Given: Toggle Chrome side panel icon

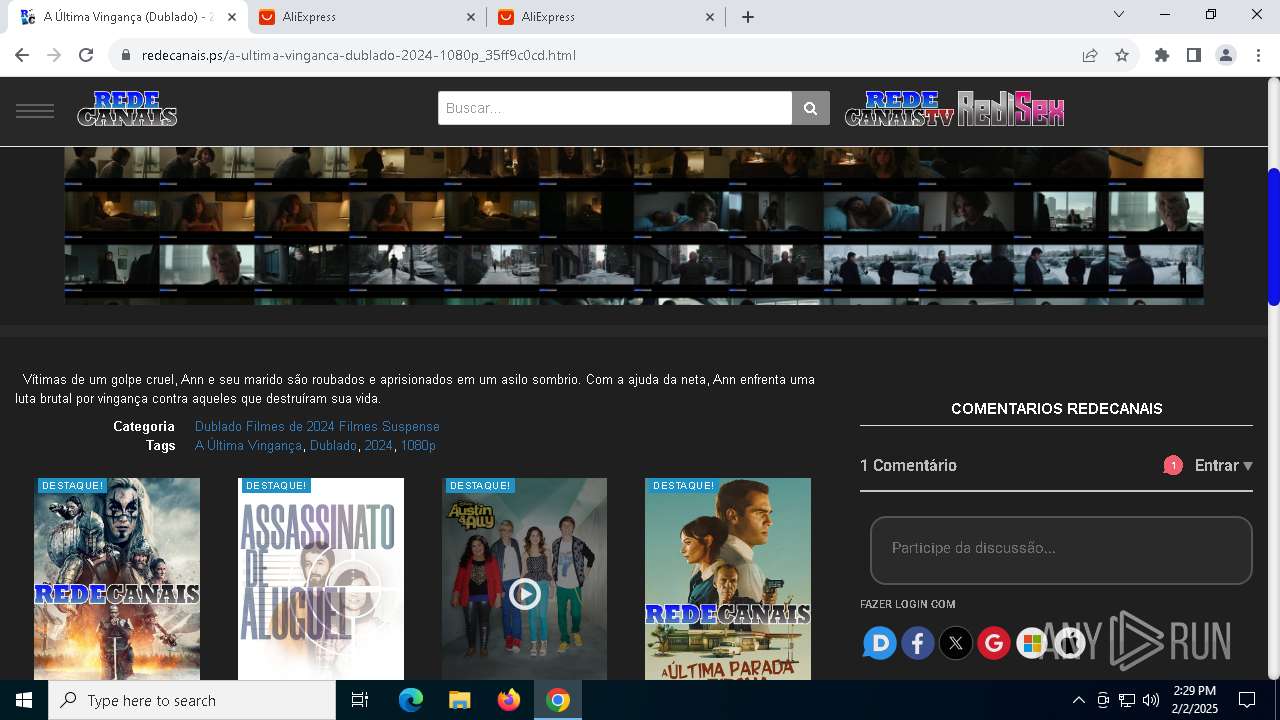Looking at the screenshot, I should 1194,55.
